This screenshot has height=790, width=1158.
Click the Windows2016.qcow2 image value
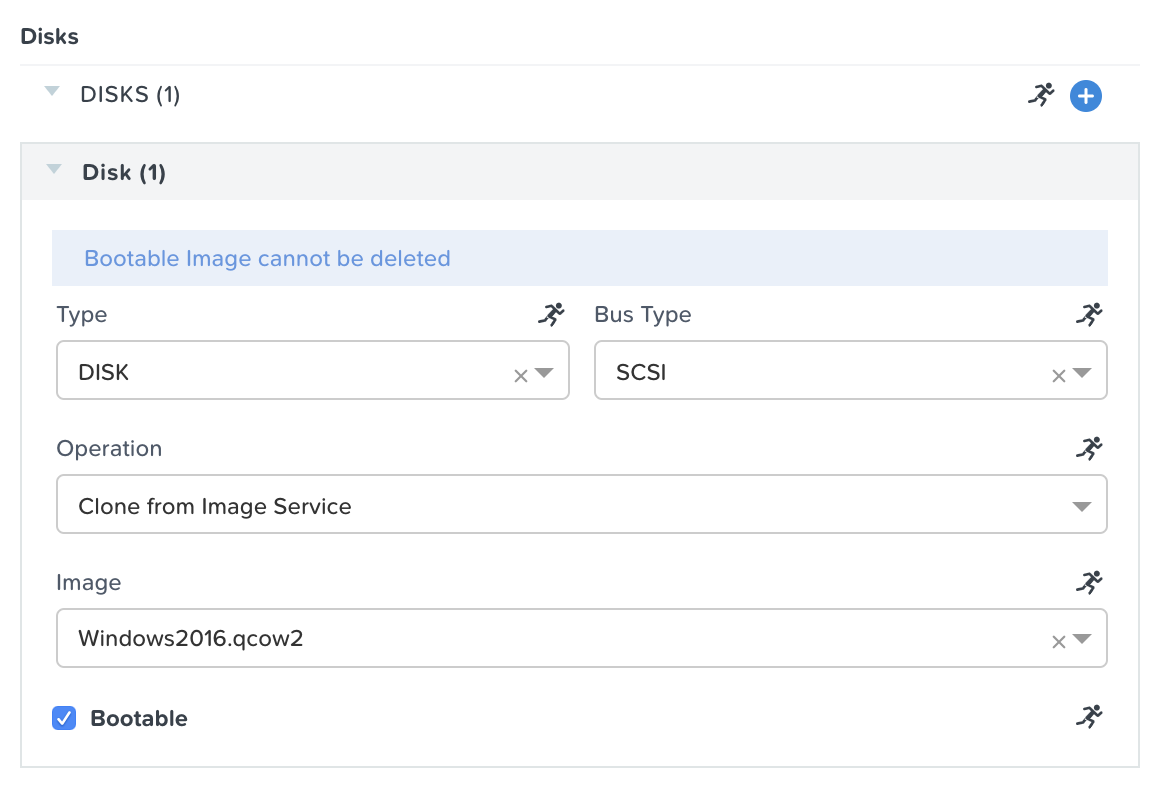click(191, 639)
